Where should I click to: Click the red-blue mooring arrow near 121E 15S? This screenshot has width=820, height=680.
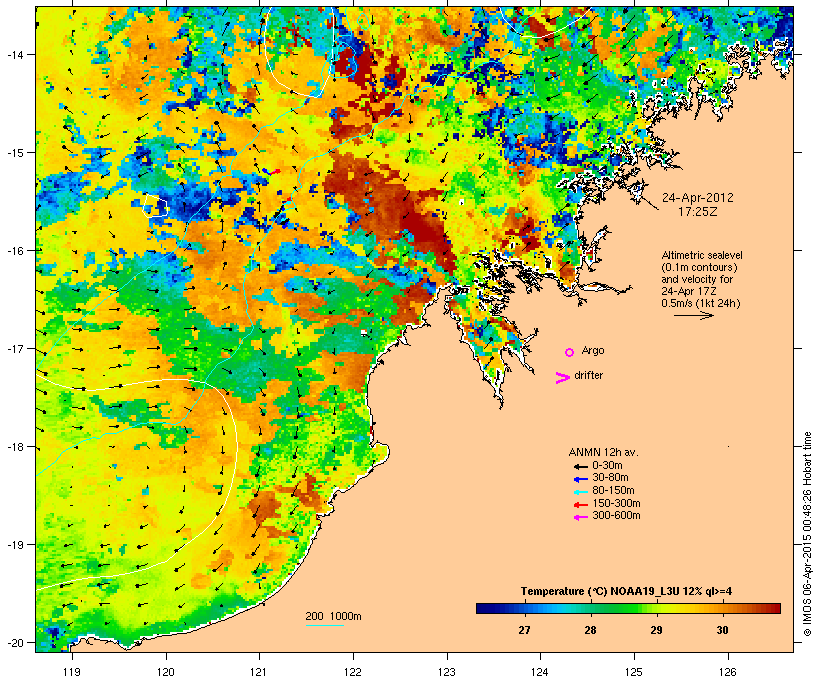tap(272, 171)
